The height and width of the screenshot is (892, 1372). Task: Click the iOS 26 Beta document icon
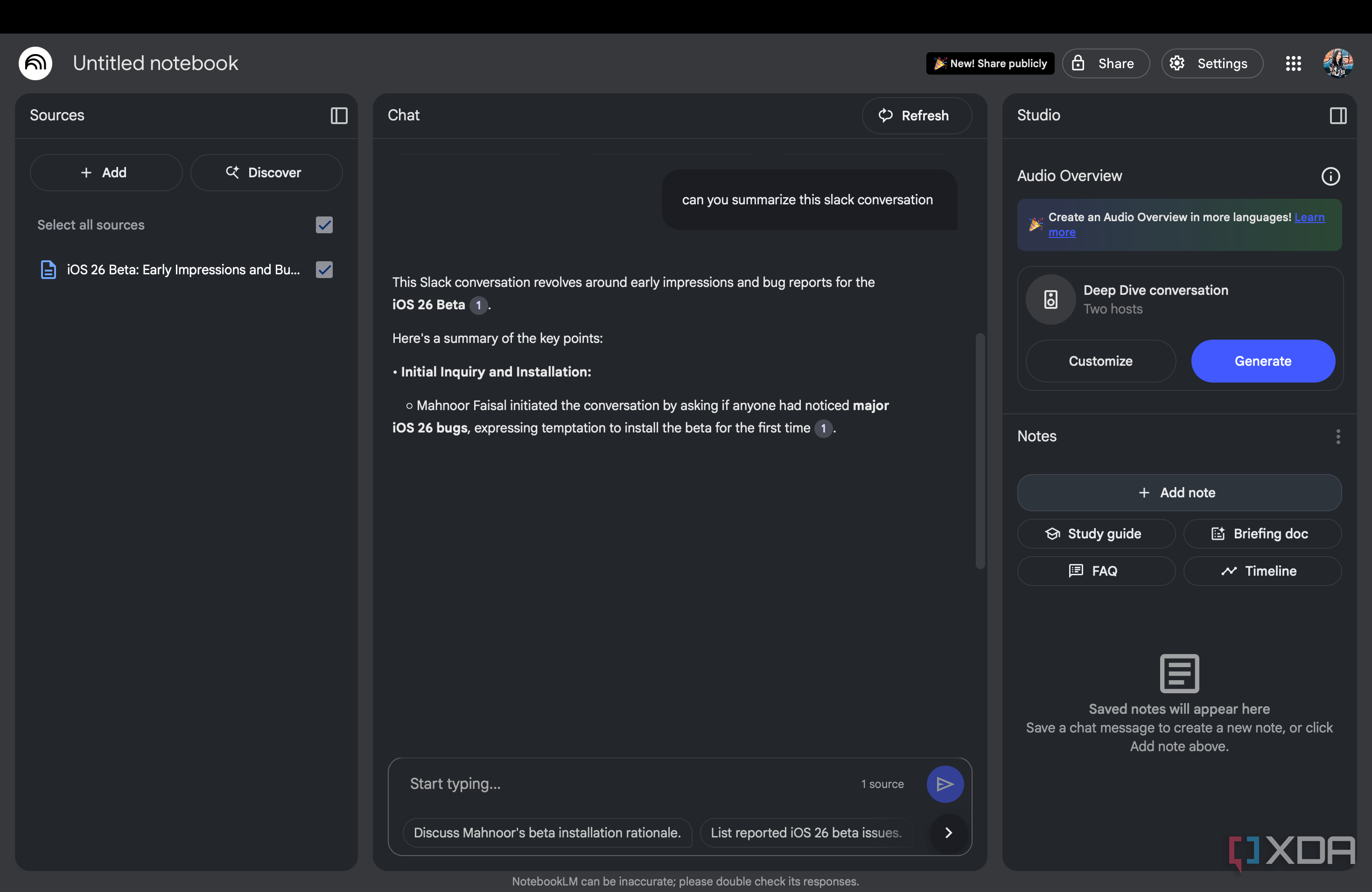click(49, 270)
